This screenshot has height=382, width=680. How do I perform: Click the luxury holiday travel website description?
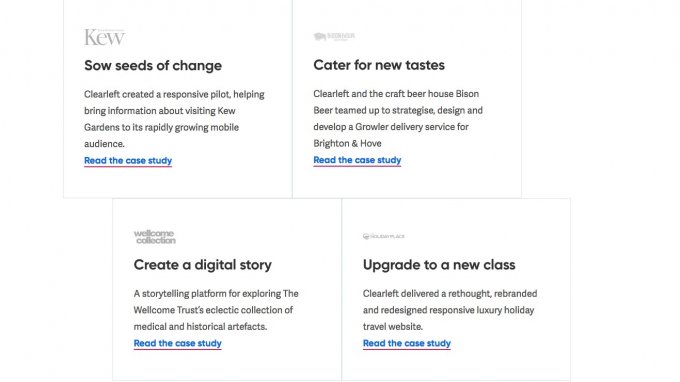tap(450, 310)
